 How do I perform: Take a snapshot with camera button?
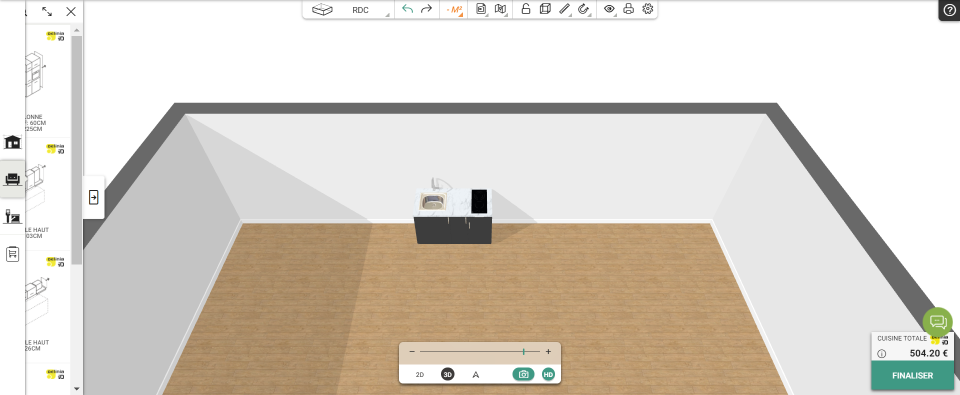523,374
